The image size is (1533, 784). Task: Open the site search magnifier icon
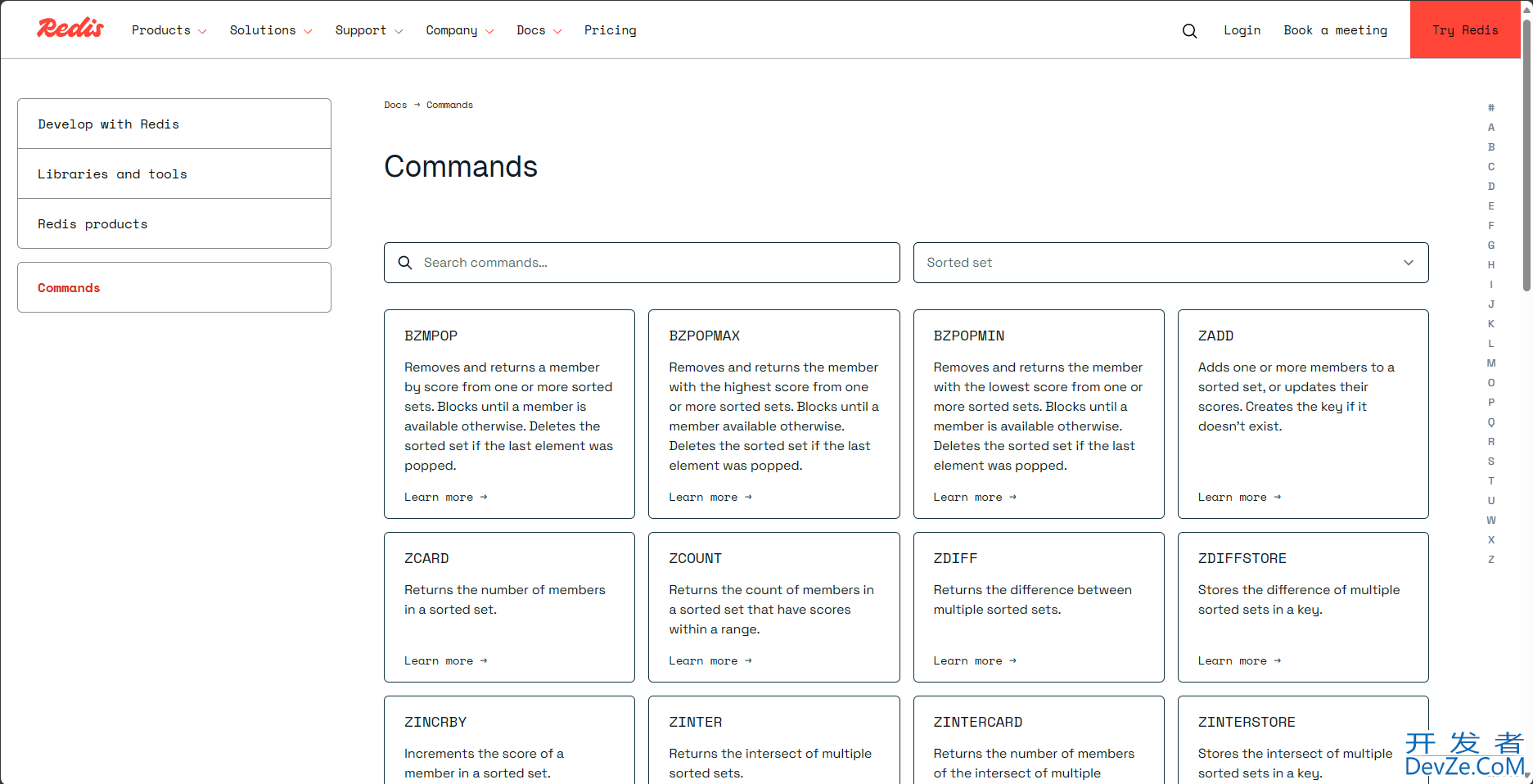(x=1189, y=30)
